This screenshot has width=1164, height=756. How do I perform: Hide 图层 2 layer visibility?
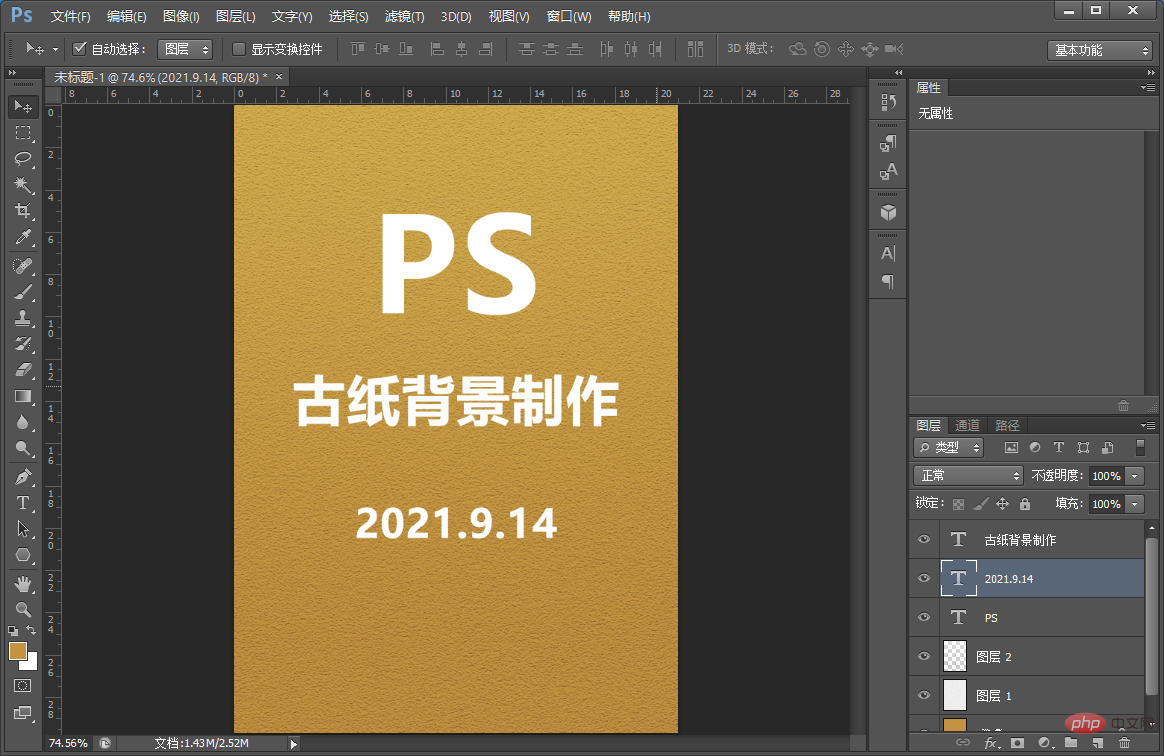point(924,656)
